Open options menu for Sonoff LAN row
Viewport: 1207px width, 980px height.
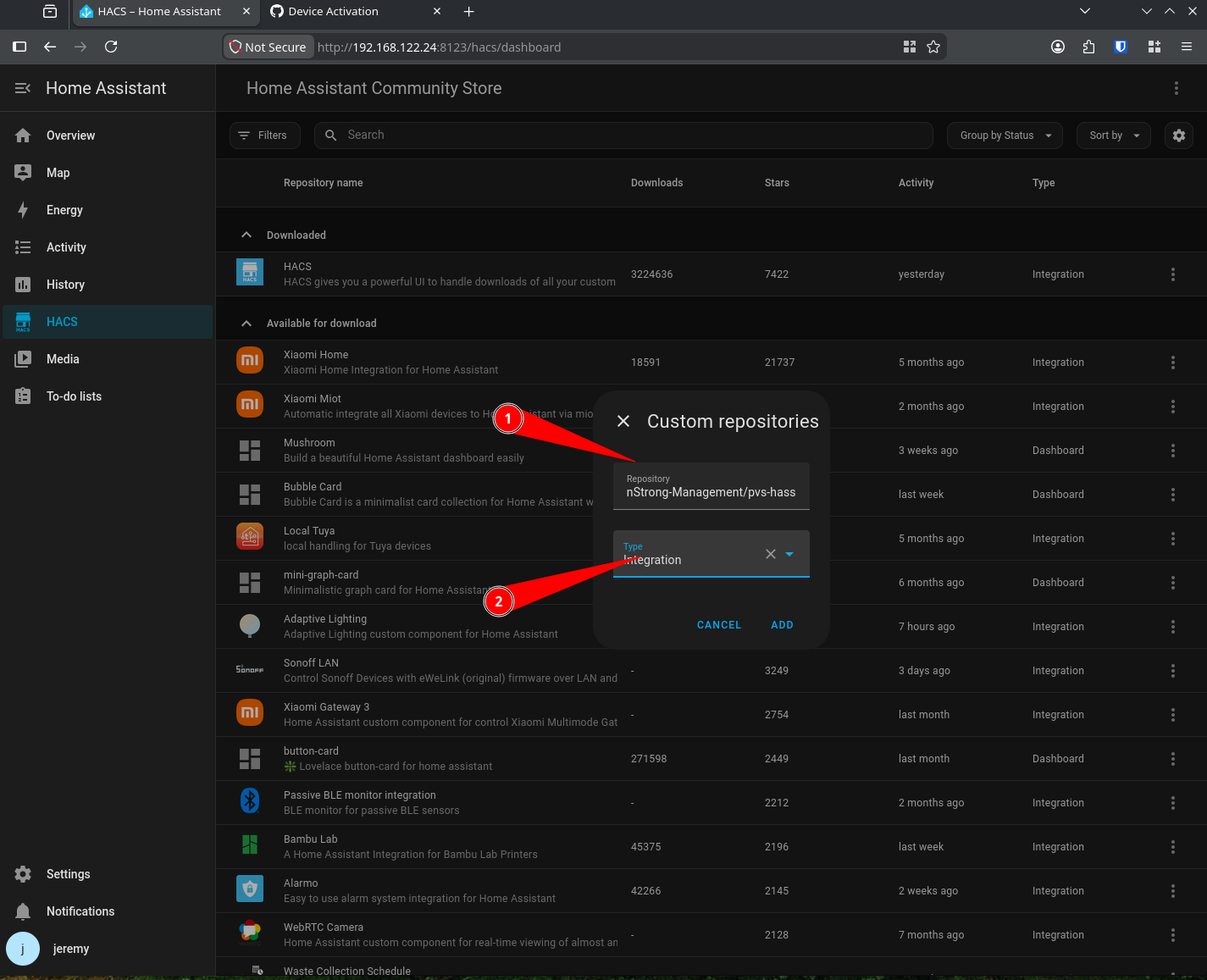coord(1173,671)
